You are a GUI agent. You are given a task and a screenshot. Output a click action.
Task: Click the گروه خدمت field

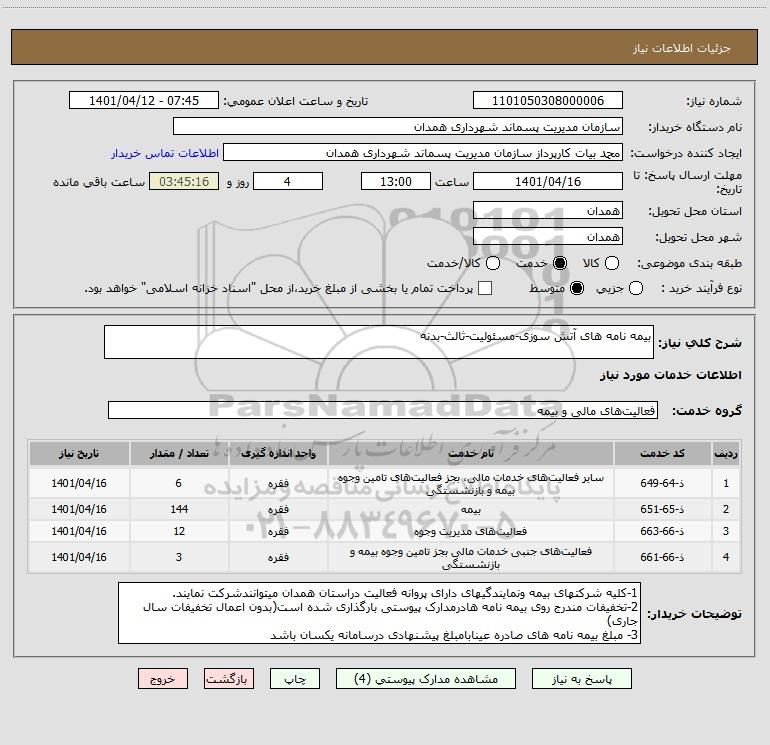tap(383, 410)
